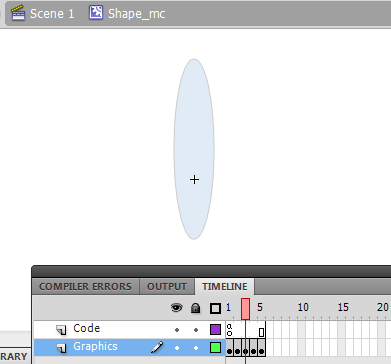Click the purple outline swatch on Code layer

(215, 330)
